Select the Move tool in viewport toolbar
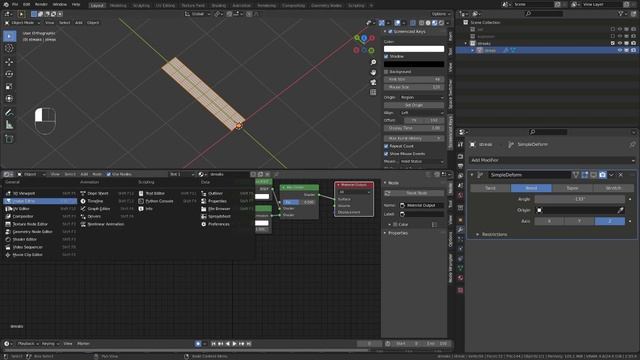Screen dimensions: 640x360 pyautogui.click(x=9, y=62)
